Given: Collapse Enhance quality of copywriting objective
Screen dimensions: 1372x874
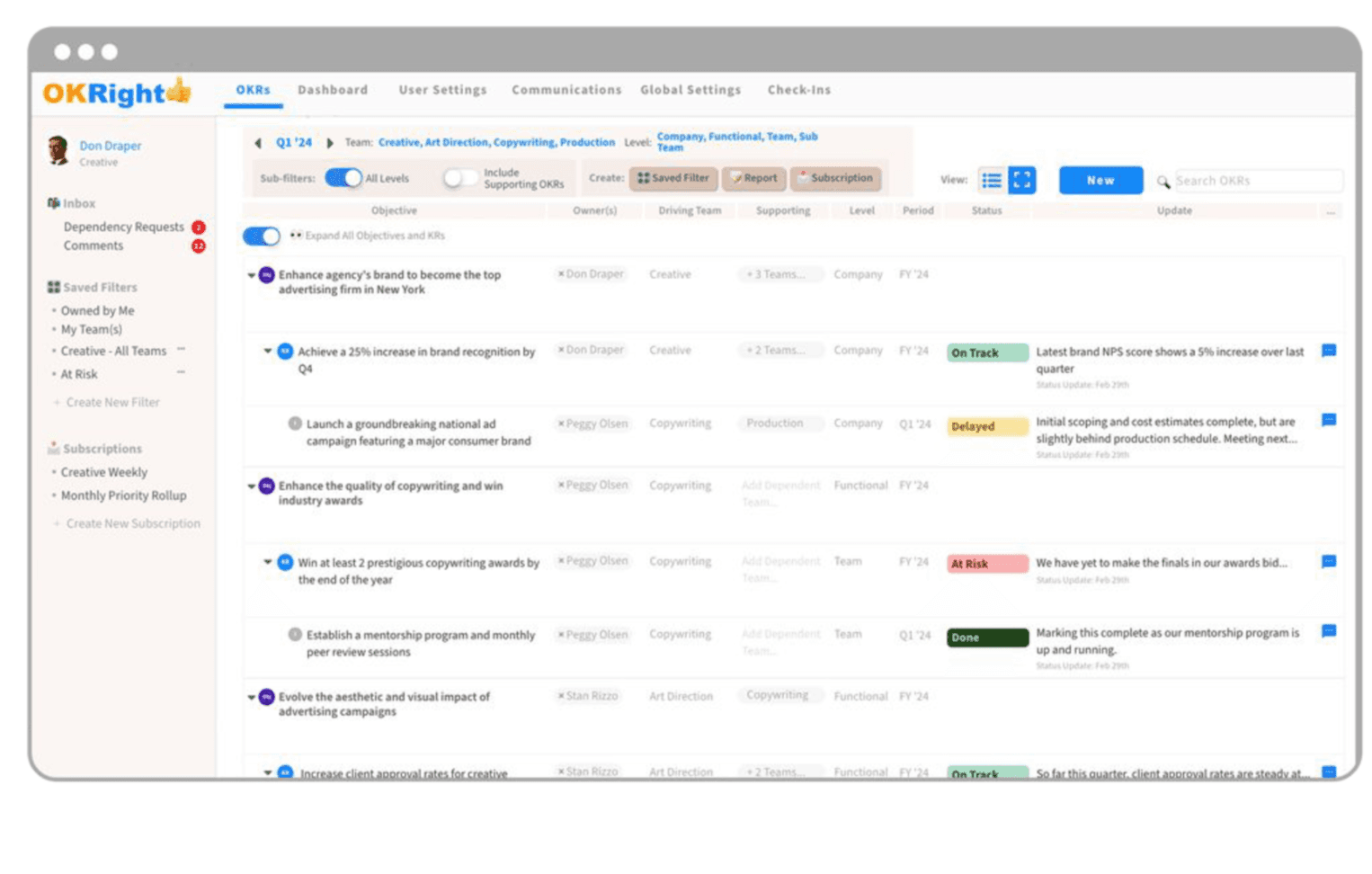Looking at the screenshot, I should coord(252,486).
